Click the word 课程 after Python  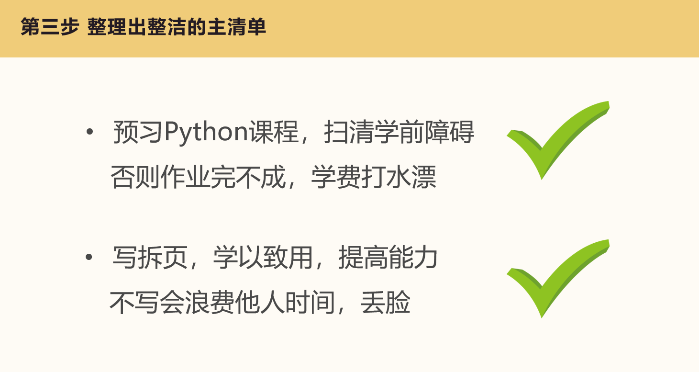tap(274, 132)
